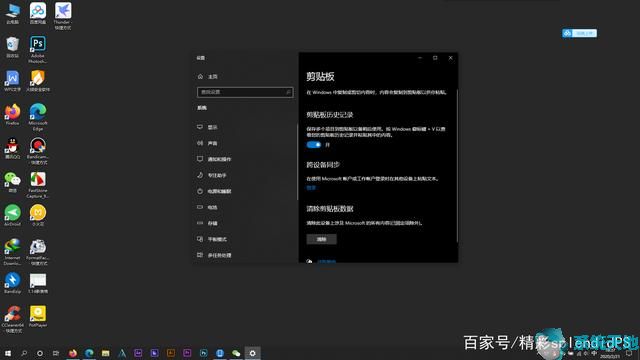The image size is (640, 360).
Task: Open File Explorer on the taskbar
Action: [105, 353]
